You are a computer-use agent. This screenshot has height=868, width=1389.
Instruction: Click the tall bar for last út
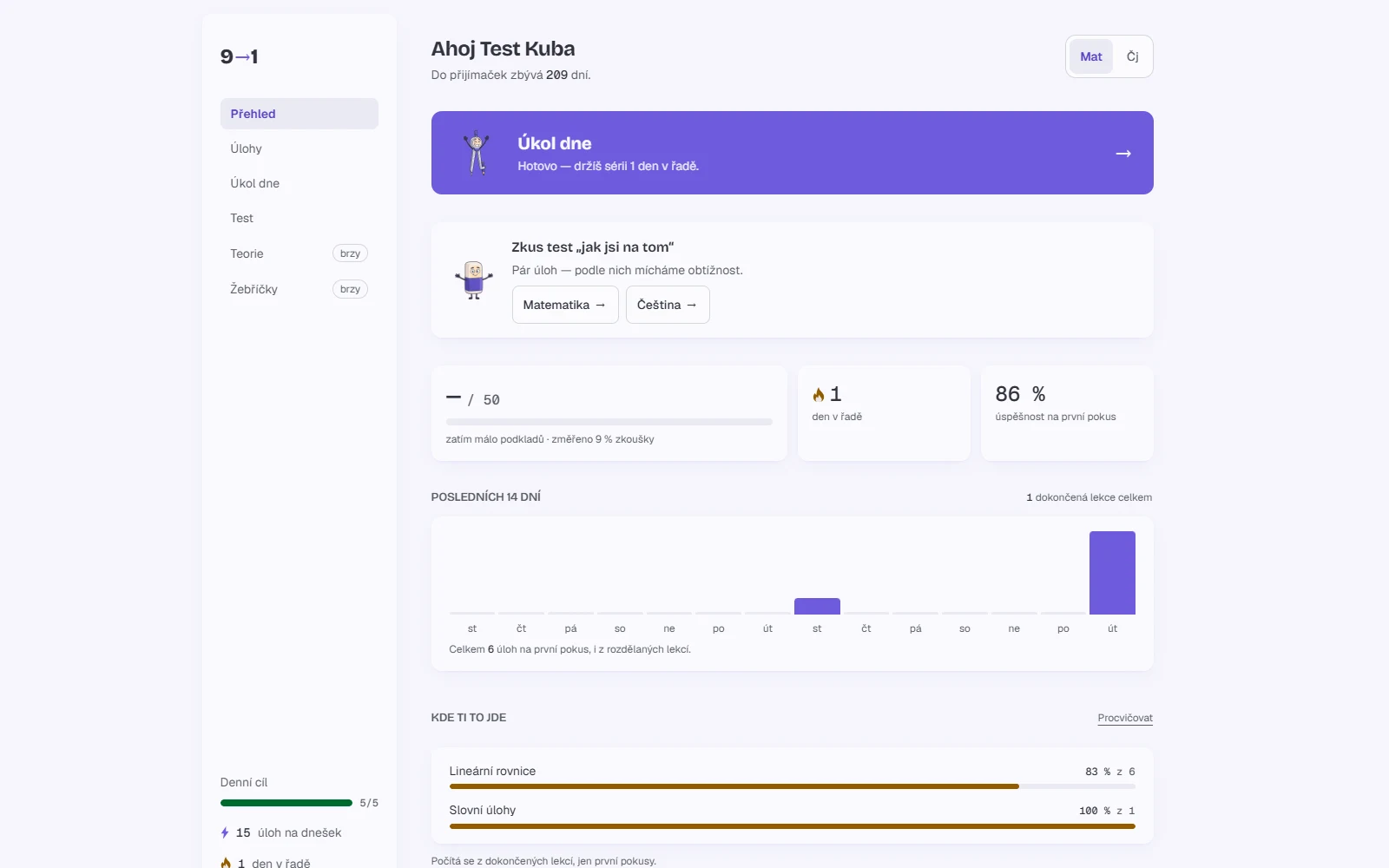click(1112, 573)
